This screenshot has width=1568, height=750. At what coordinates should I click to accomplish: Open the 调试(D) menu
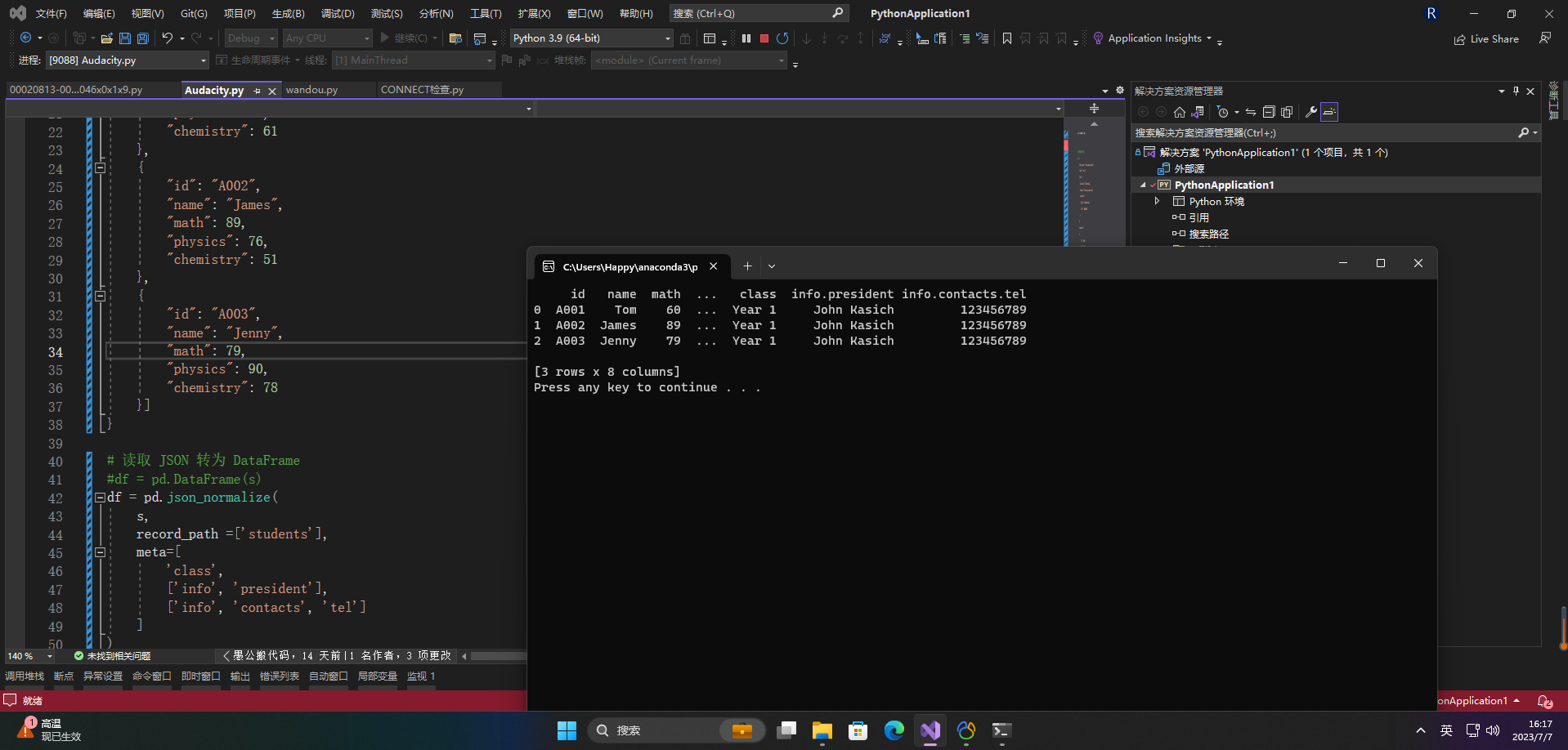(x=338, y=13)
